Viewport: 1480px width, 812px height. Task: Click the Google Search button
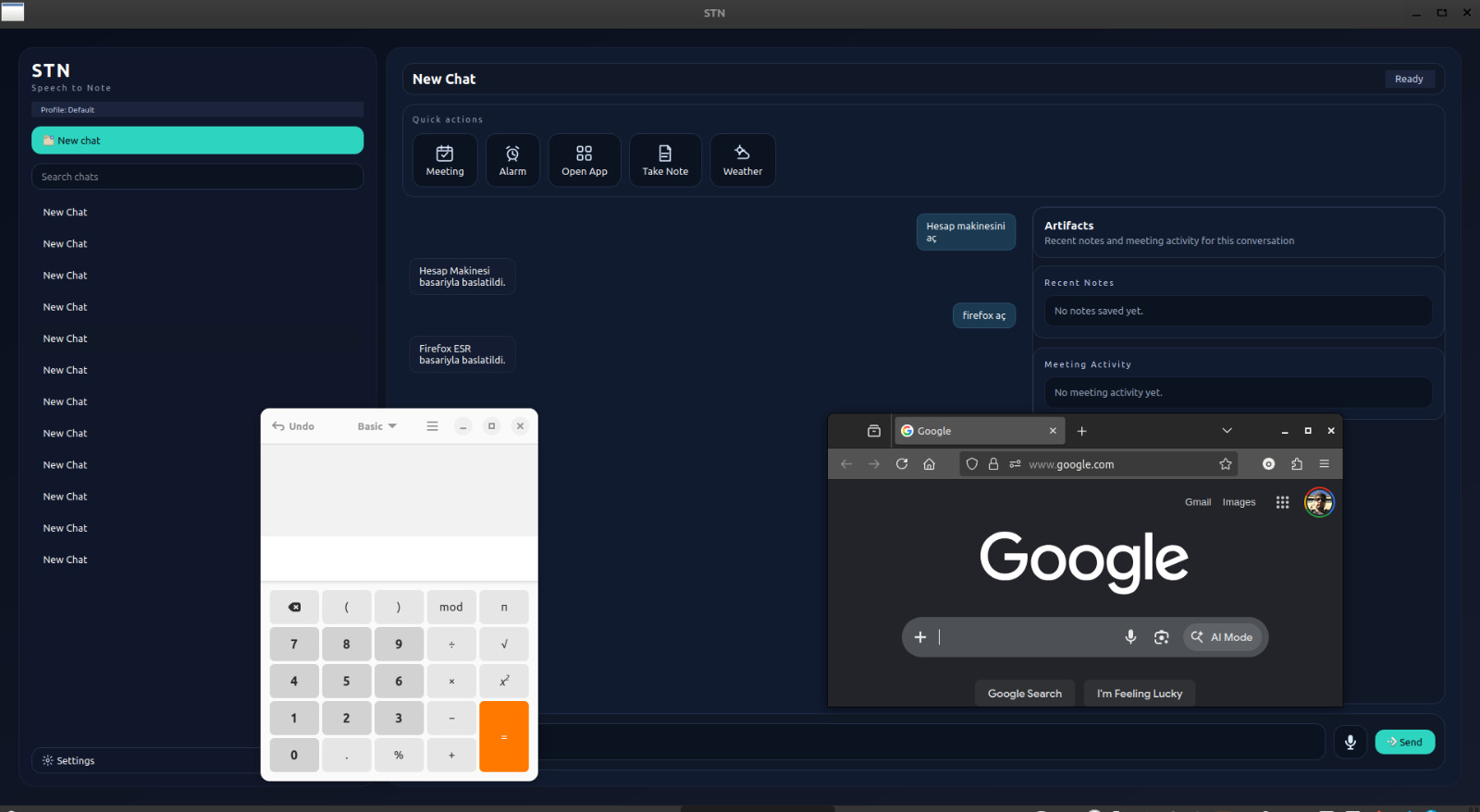tap(1025, 694)
